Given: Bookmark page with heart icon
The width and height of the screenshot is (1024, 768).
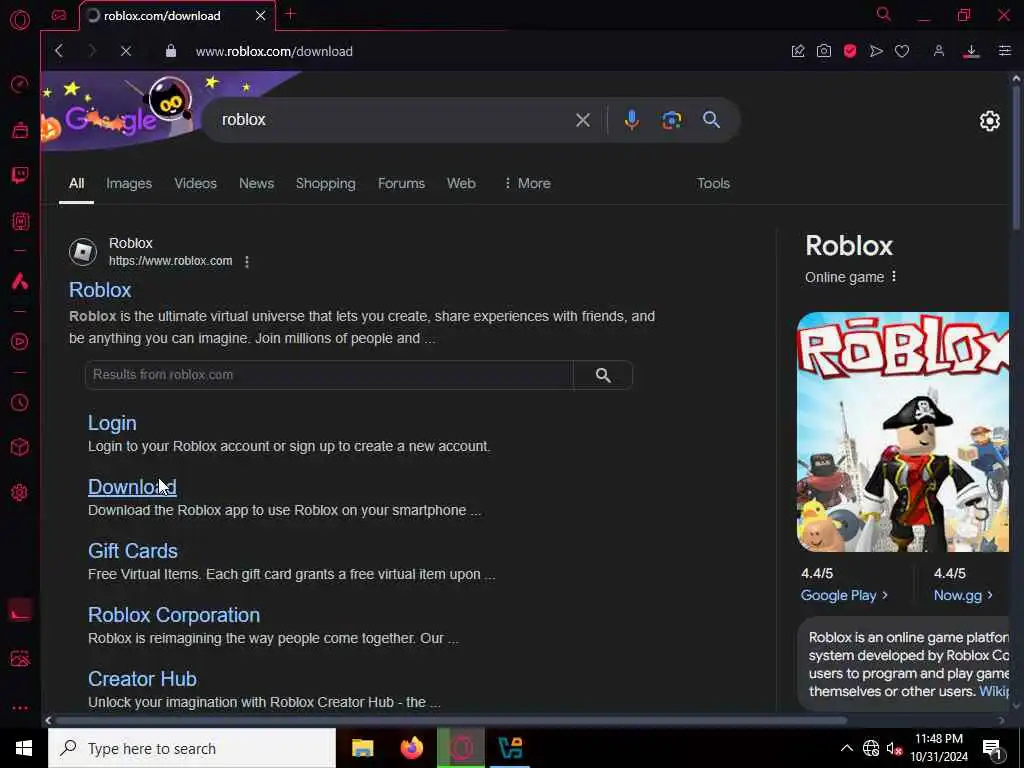Looking at the screenshot, I should point(902,51).
